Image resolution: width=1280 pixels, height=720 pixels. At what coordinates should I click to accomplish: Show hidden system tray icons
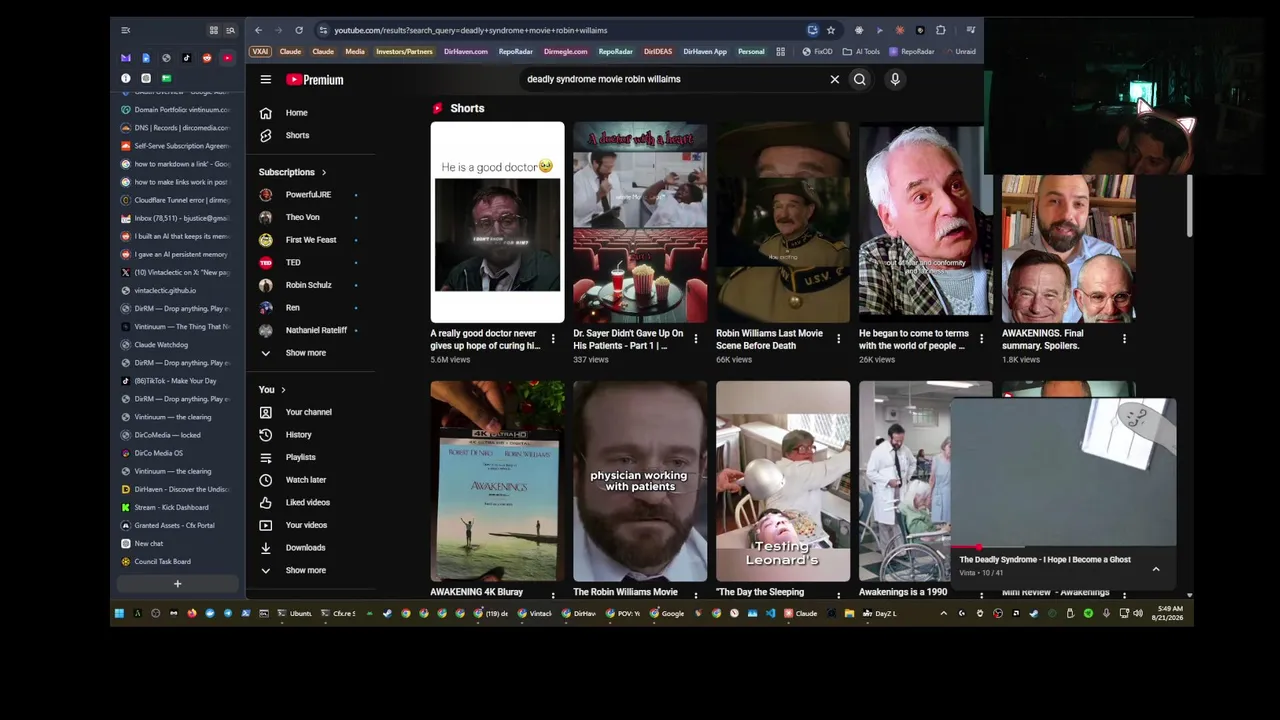(x=943, y=613)
